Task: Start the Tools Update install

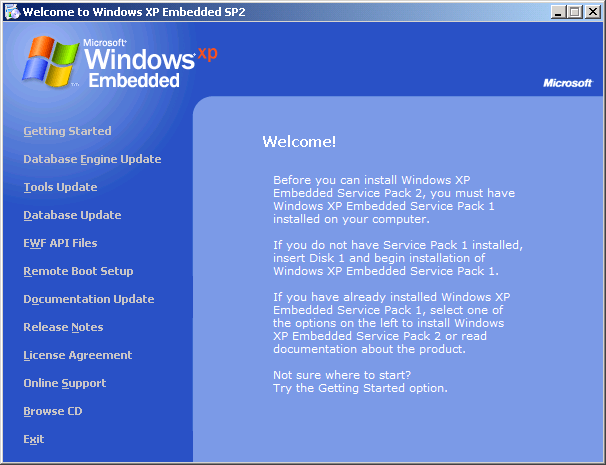Action: 60,187
